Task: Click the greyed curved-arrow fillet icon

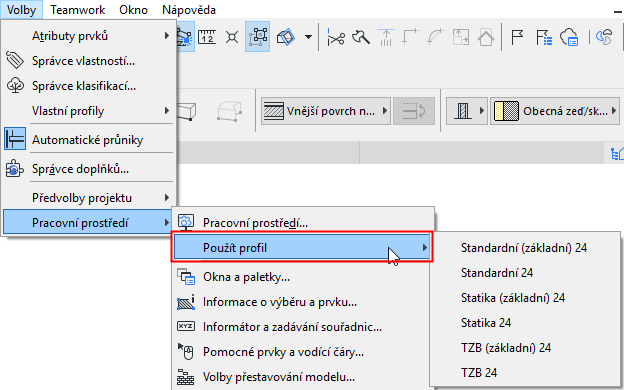Action: click(436, 37)
